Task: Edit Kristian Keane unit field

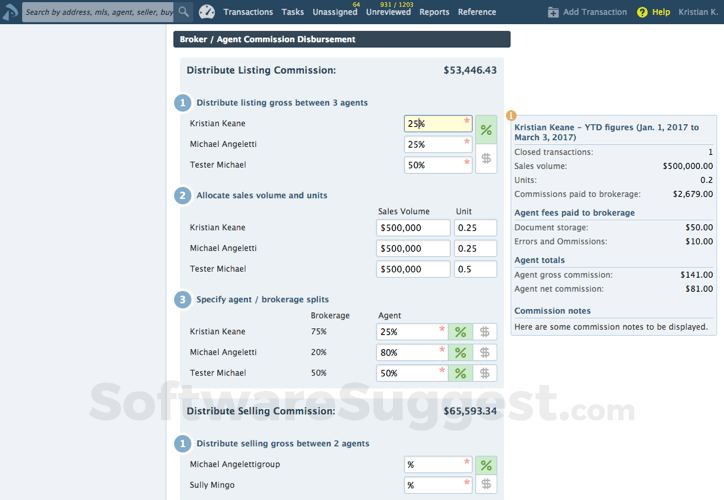Action: coord(475,228)
